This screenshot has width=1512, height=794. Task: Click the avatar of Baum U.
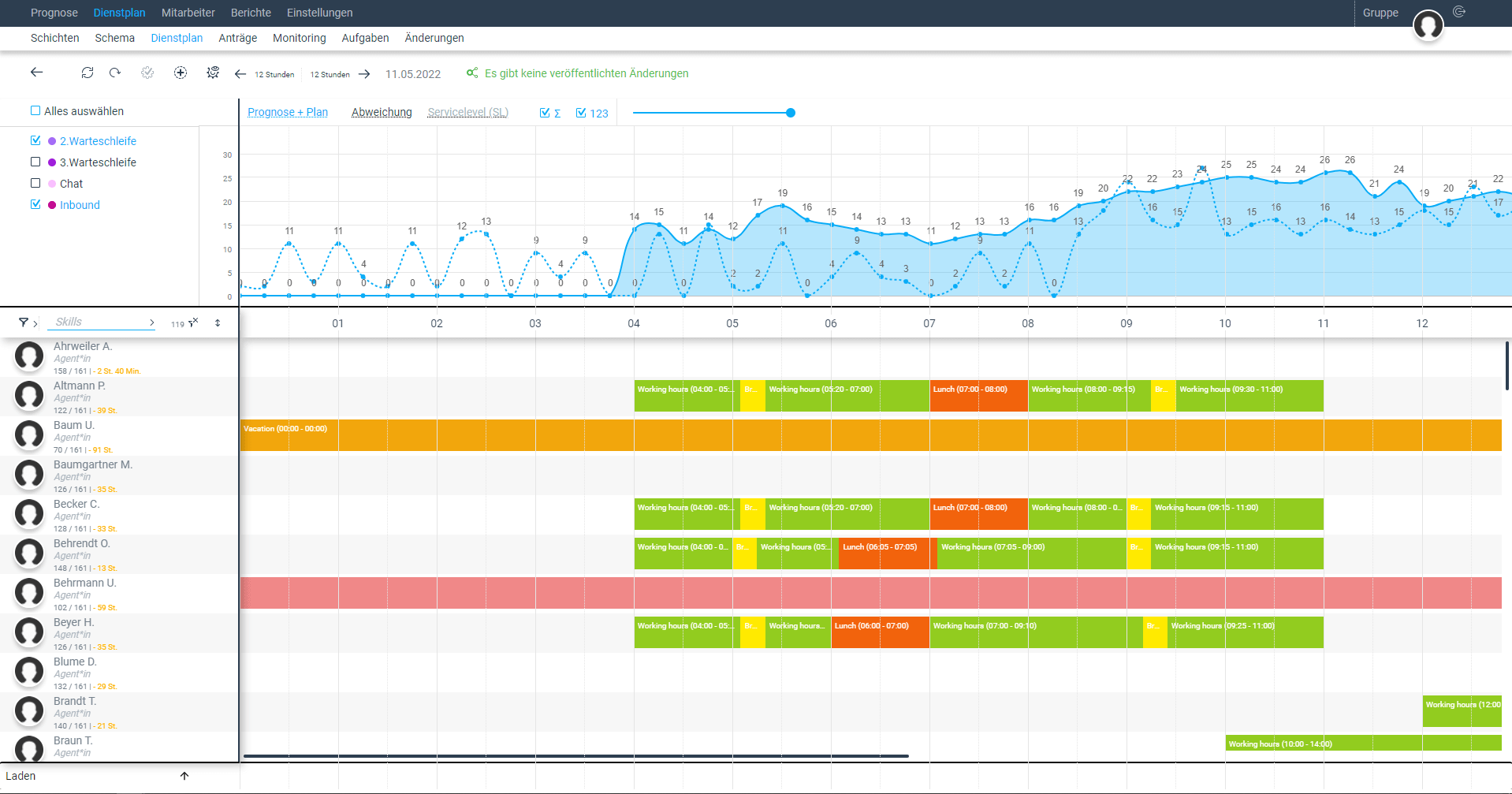coord(29,435)
